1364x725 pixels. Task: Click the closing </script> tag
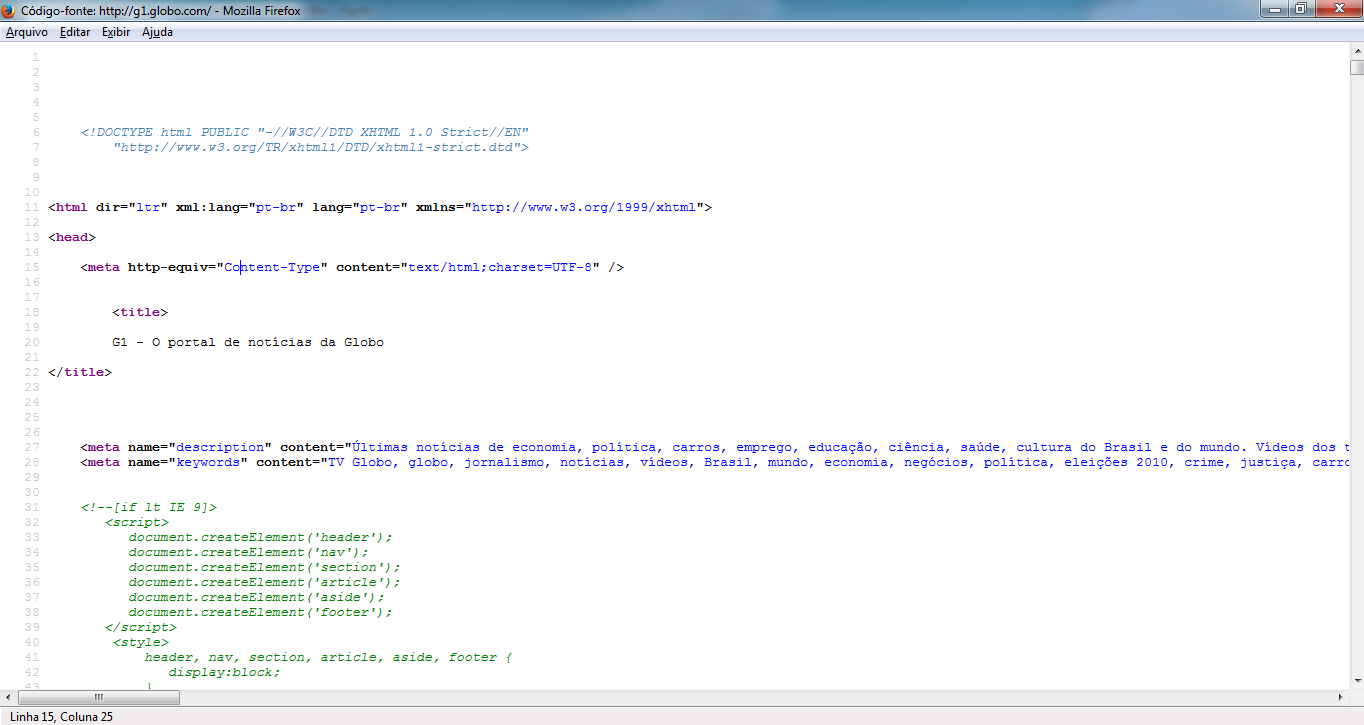pyautogui.click(x=140, y=627)
